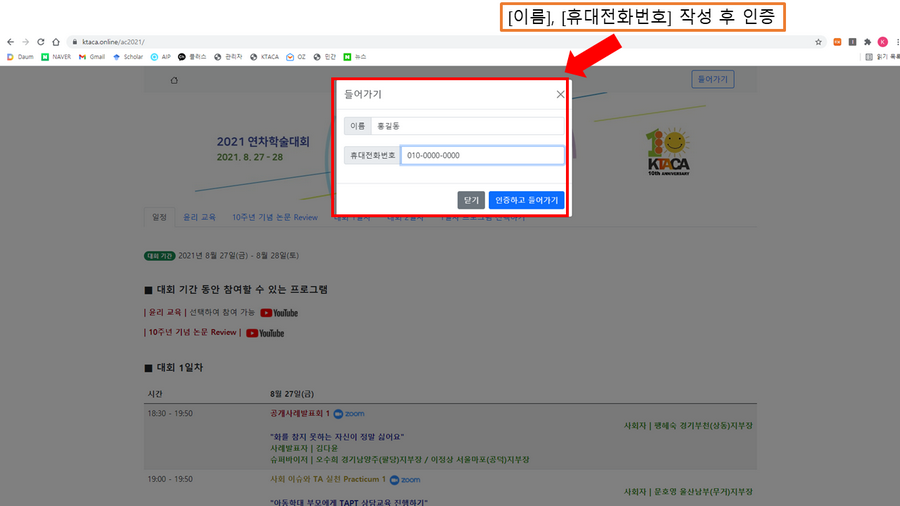Click the zoom logo next to Practicum 1
This screenshot has height=506, width=900.
click(405, 480)
